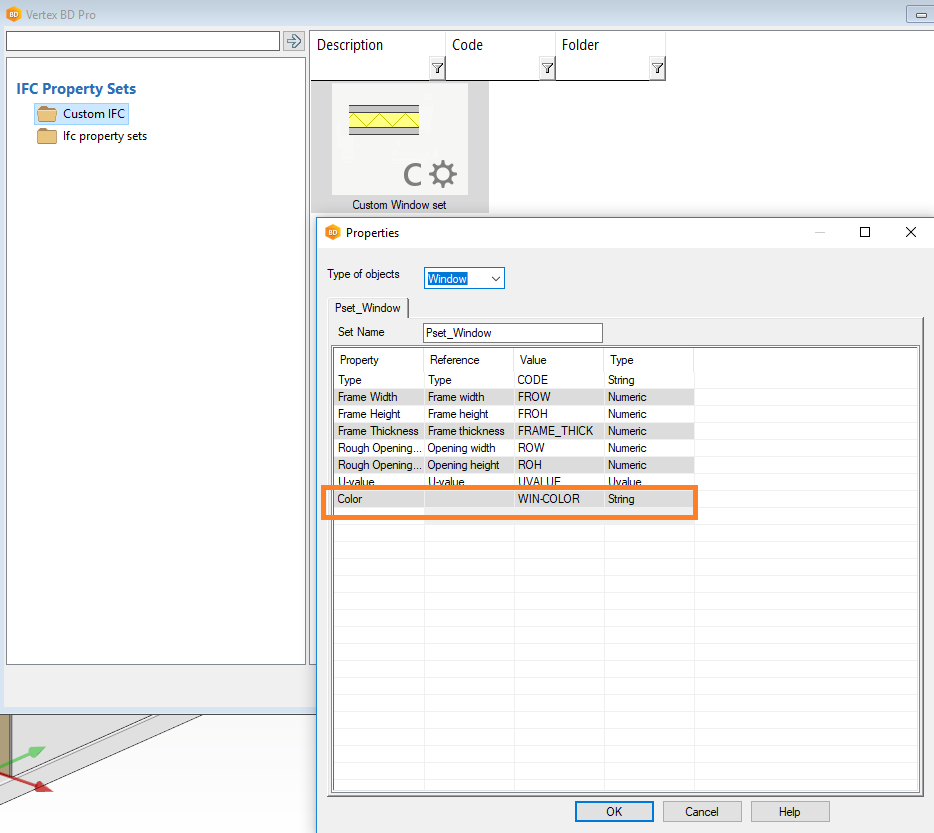Open Help for the Properties dialog
Viewport: 934px width, 833px height.
[789, 811]
